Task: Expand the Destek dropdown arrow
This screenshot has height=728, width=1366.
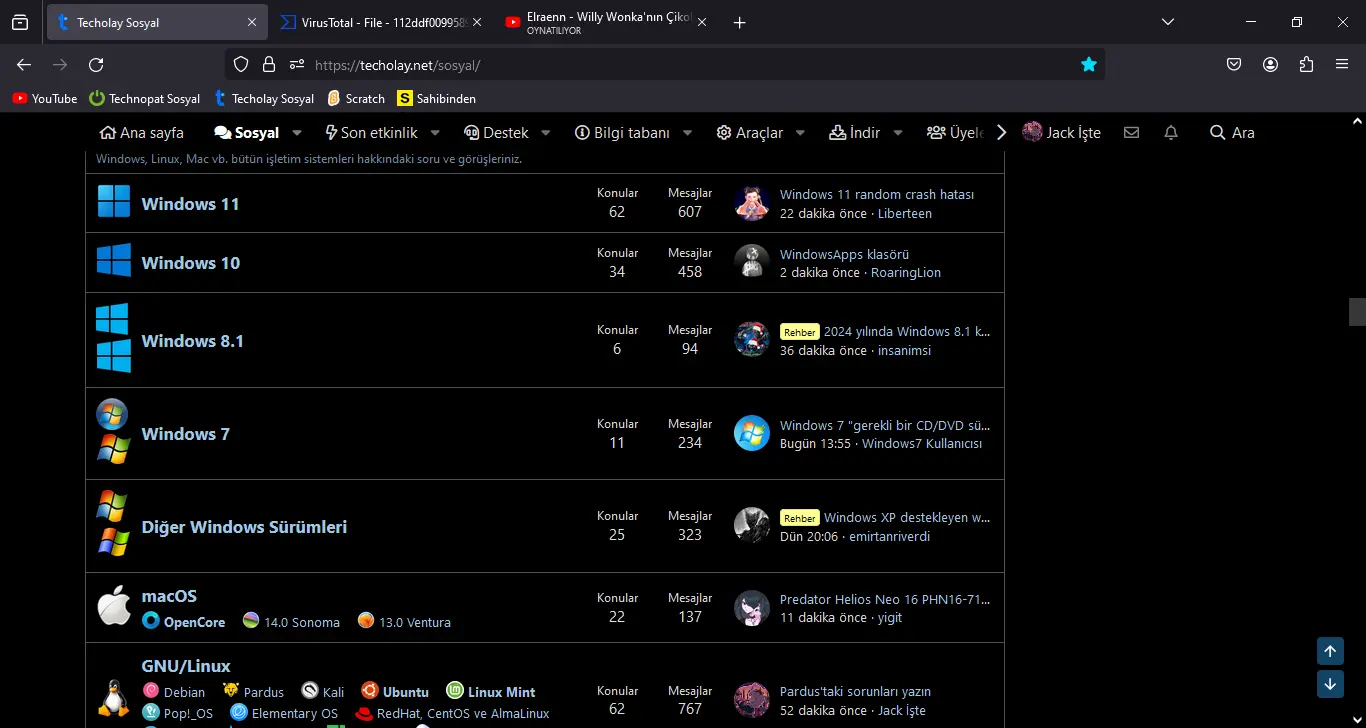Action: [546, 133]
